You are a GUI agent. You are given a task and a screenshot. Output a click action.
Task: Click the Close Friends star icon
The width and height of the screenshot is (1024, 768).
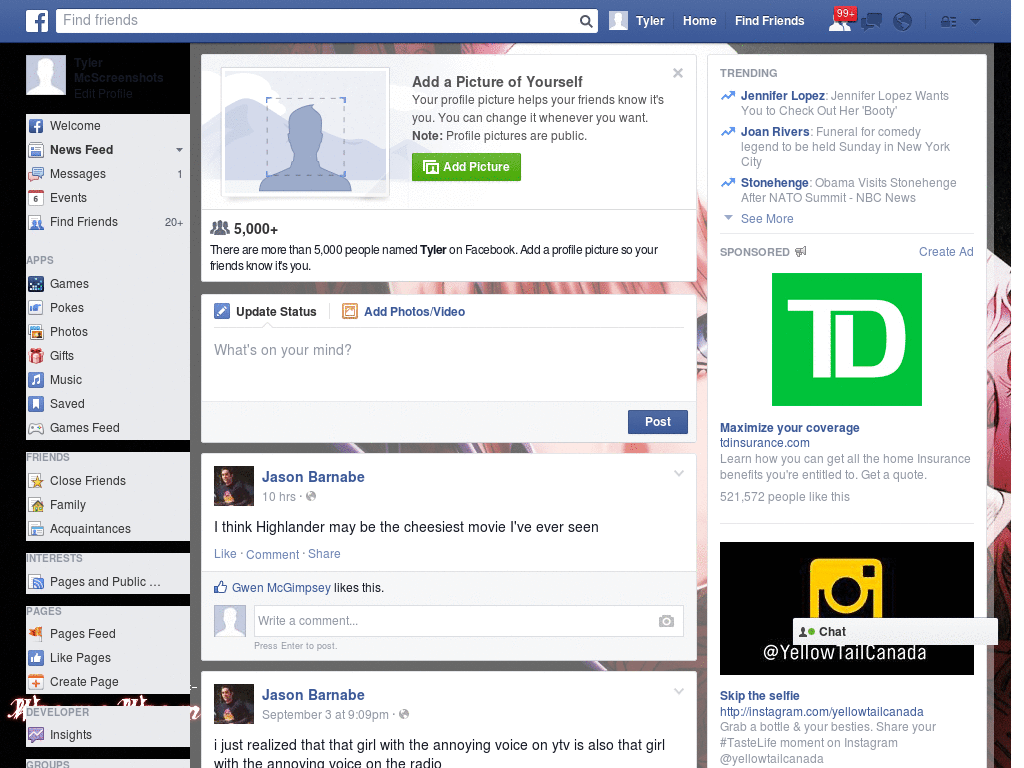coord(36,481)
